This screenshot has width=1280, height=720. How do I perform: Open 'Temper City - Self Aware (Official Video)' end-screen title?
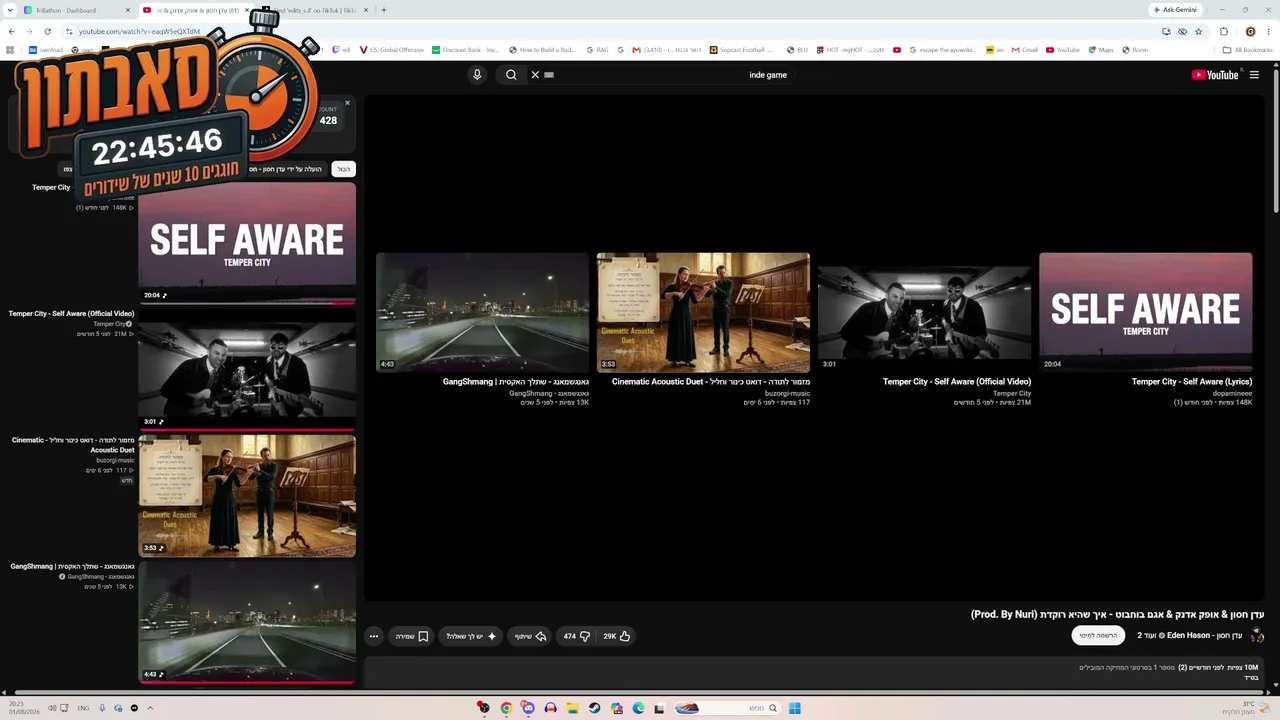coord(957,382)
